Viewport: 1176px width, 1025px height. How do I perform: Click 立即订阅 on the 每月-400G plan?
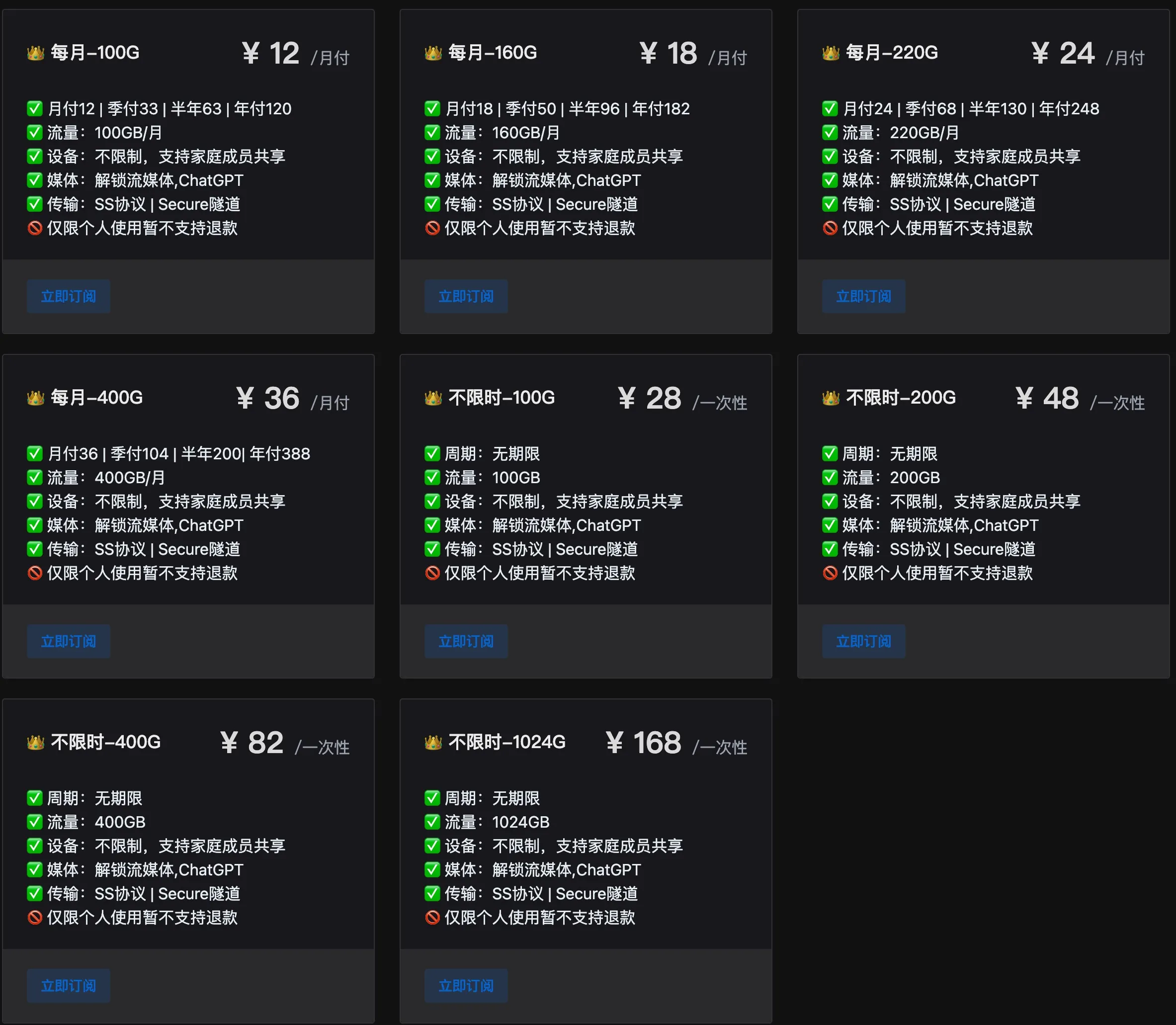pyautogui.click(x=68, y=641)
